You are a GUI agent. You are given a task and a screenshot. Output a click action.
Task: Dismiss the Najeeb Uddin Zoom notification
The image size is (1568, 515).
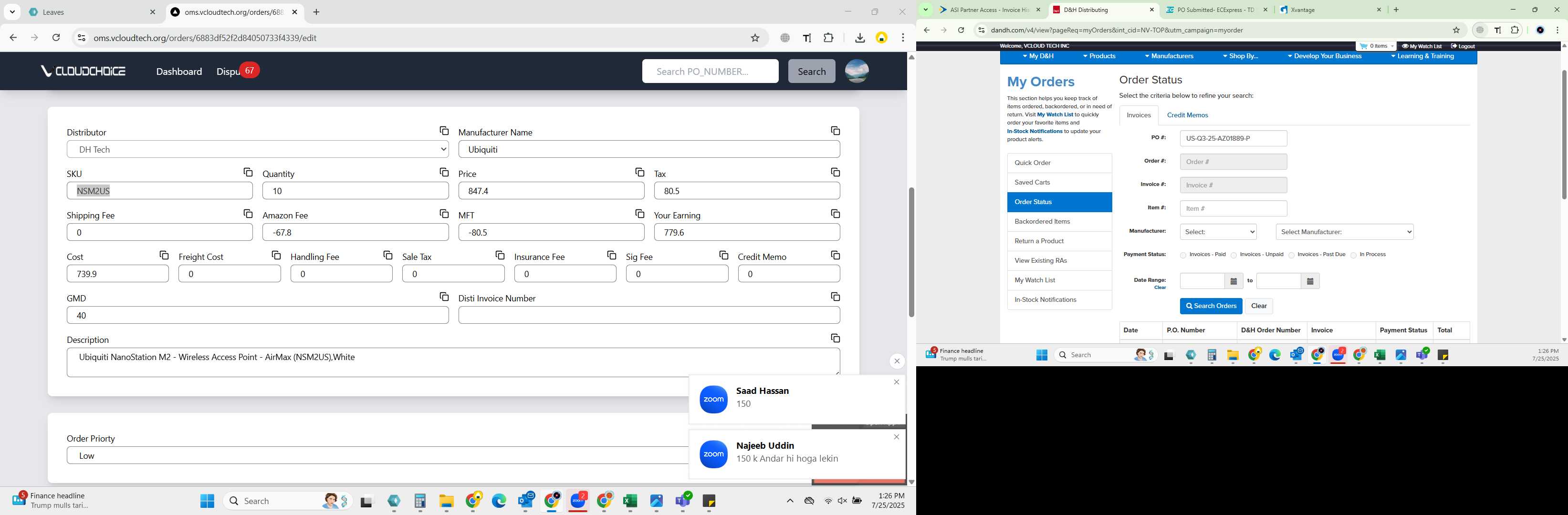[x=896, y=437]
